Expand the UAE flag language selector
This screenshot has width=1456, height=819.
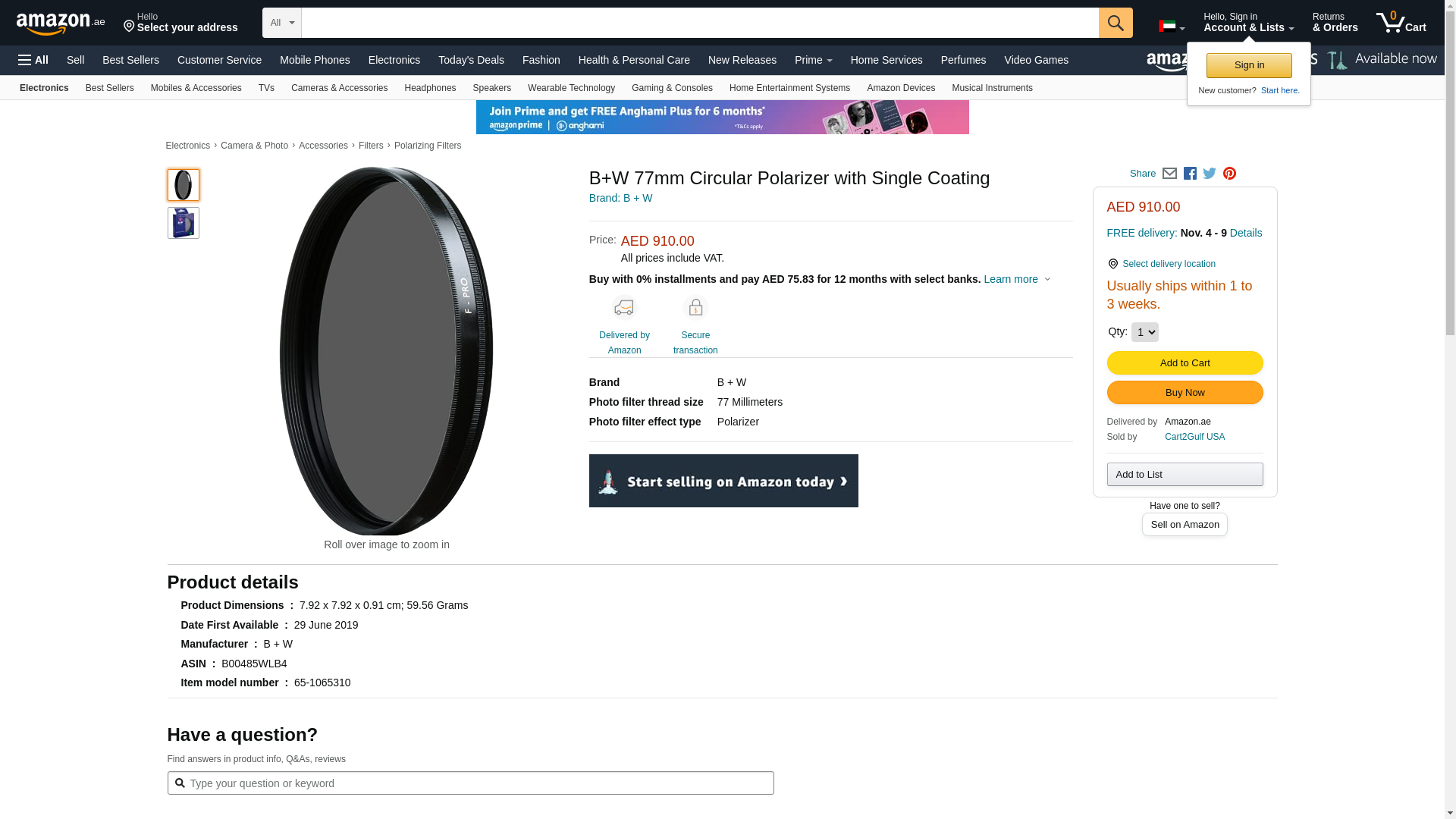click(1171, 27)
